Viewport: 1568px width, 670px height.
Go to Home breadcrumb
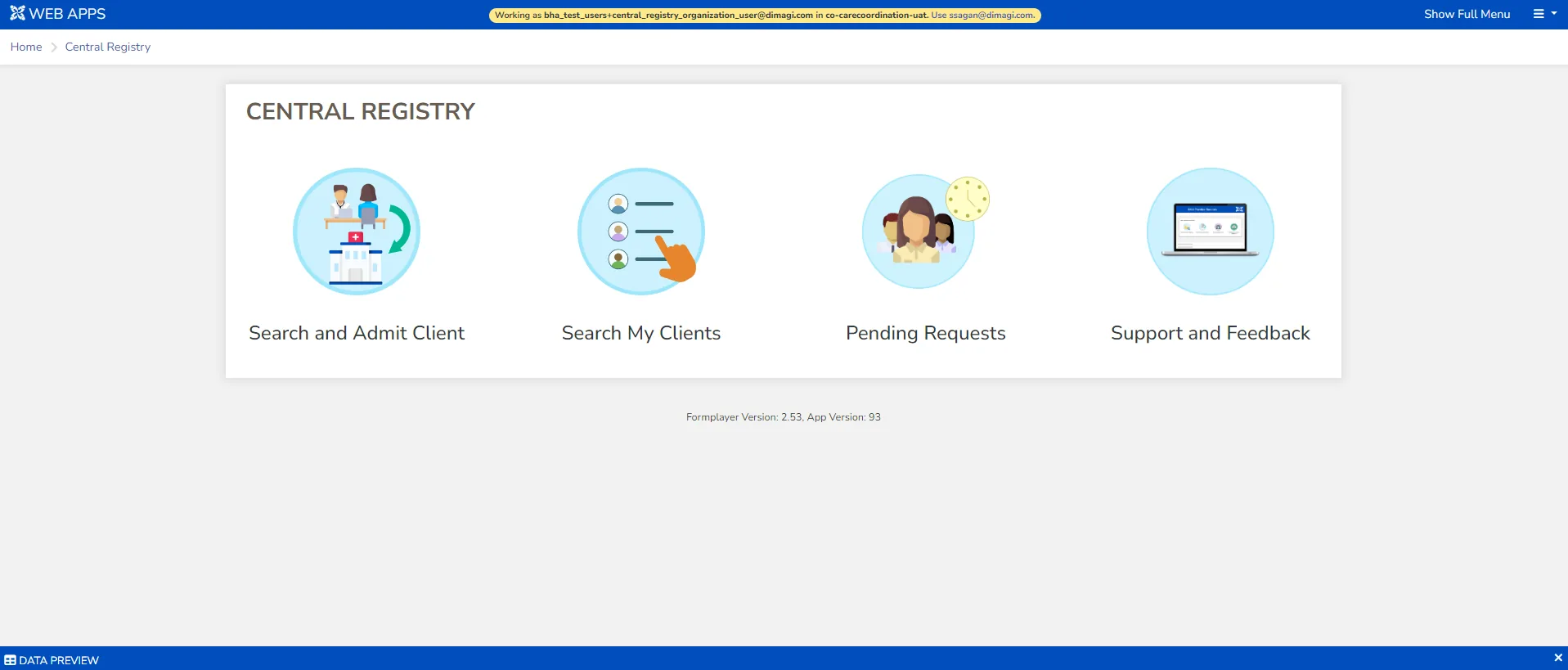click(26, 47)
